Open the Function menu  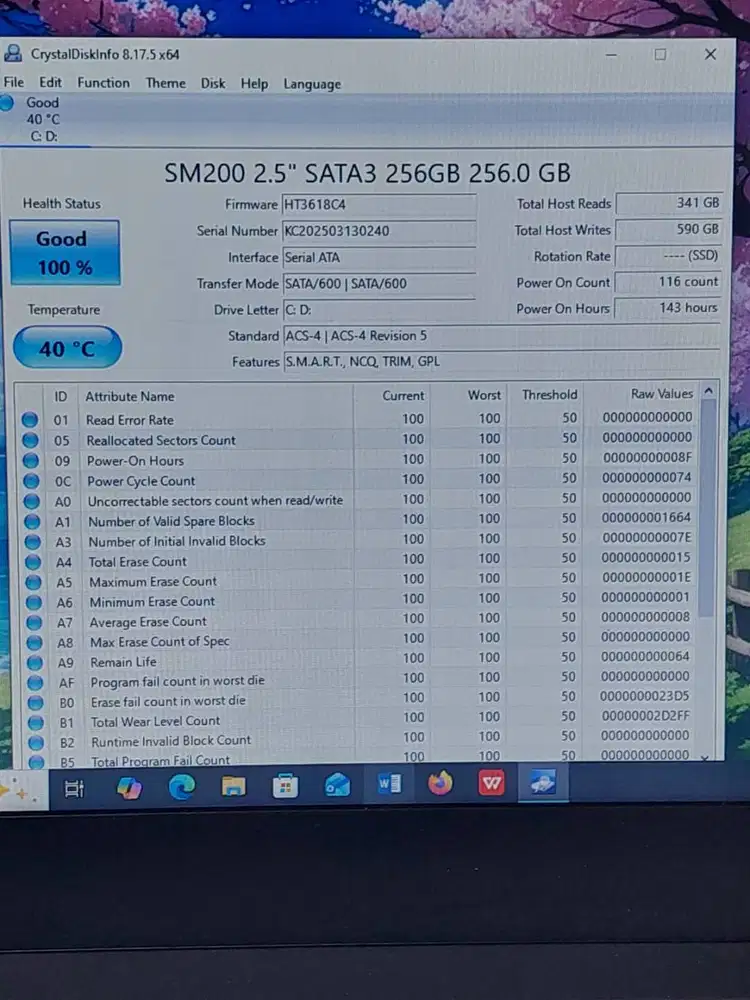(103, 83)
